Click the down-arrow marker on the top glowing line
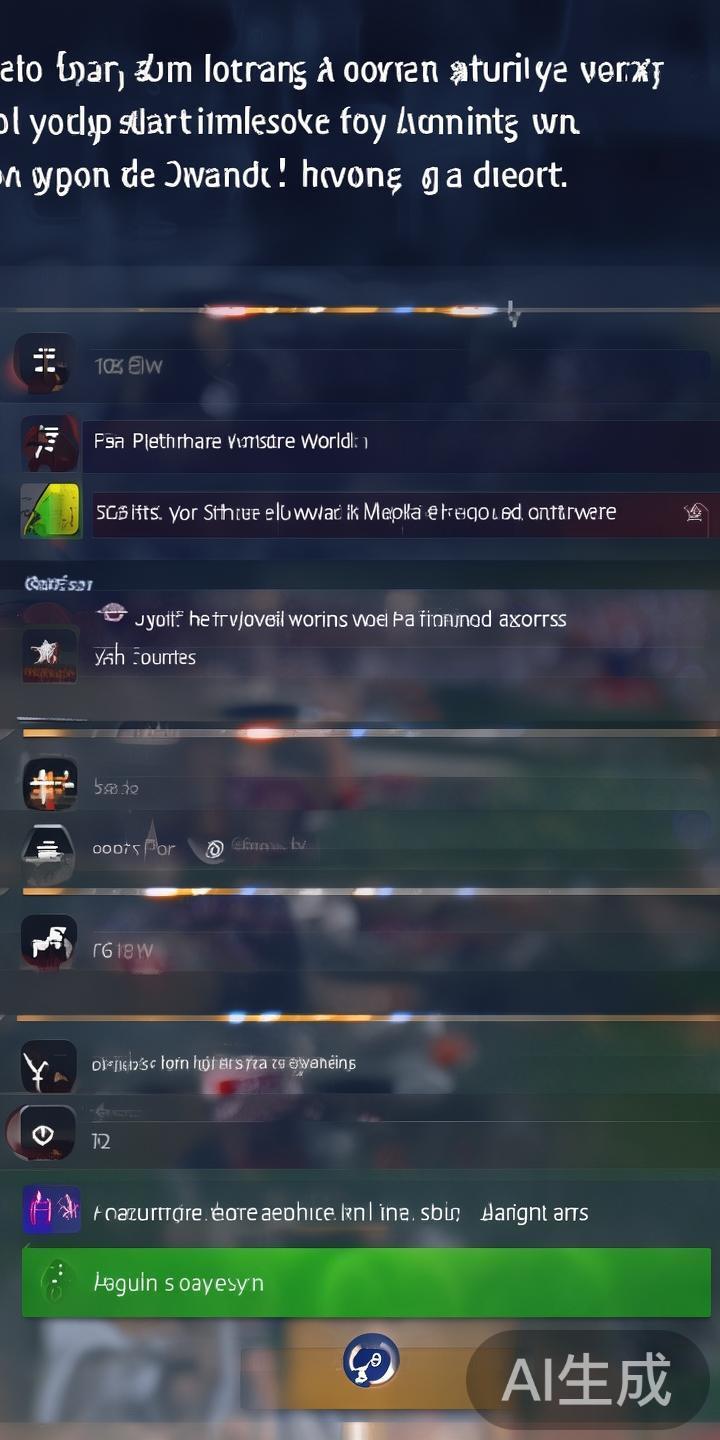This screenshot has width=720, height=1440. [x=514, y=314]
